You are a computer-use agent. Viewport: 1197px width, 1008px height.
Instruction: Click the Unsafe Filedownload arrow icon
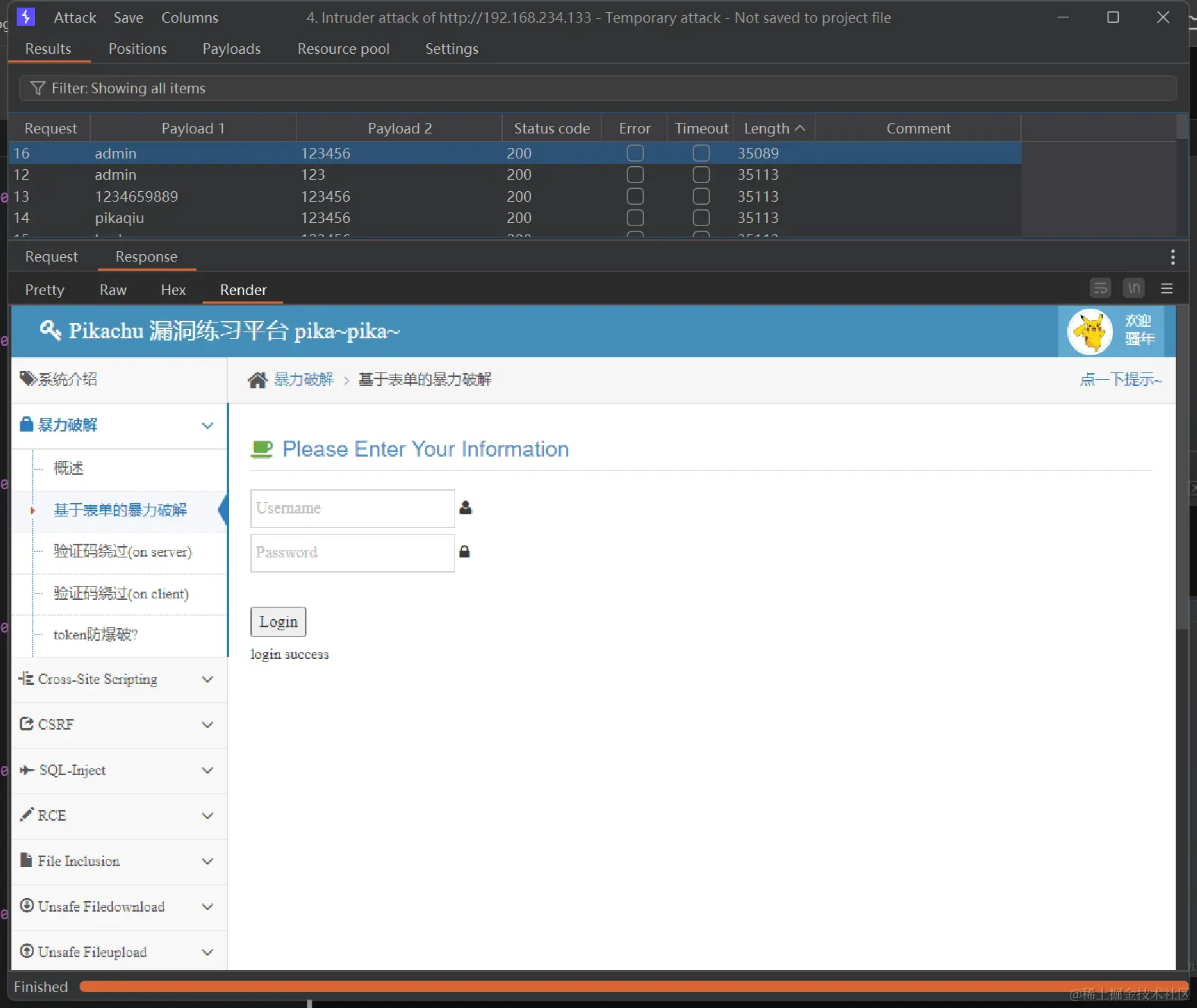coord(27,906)
